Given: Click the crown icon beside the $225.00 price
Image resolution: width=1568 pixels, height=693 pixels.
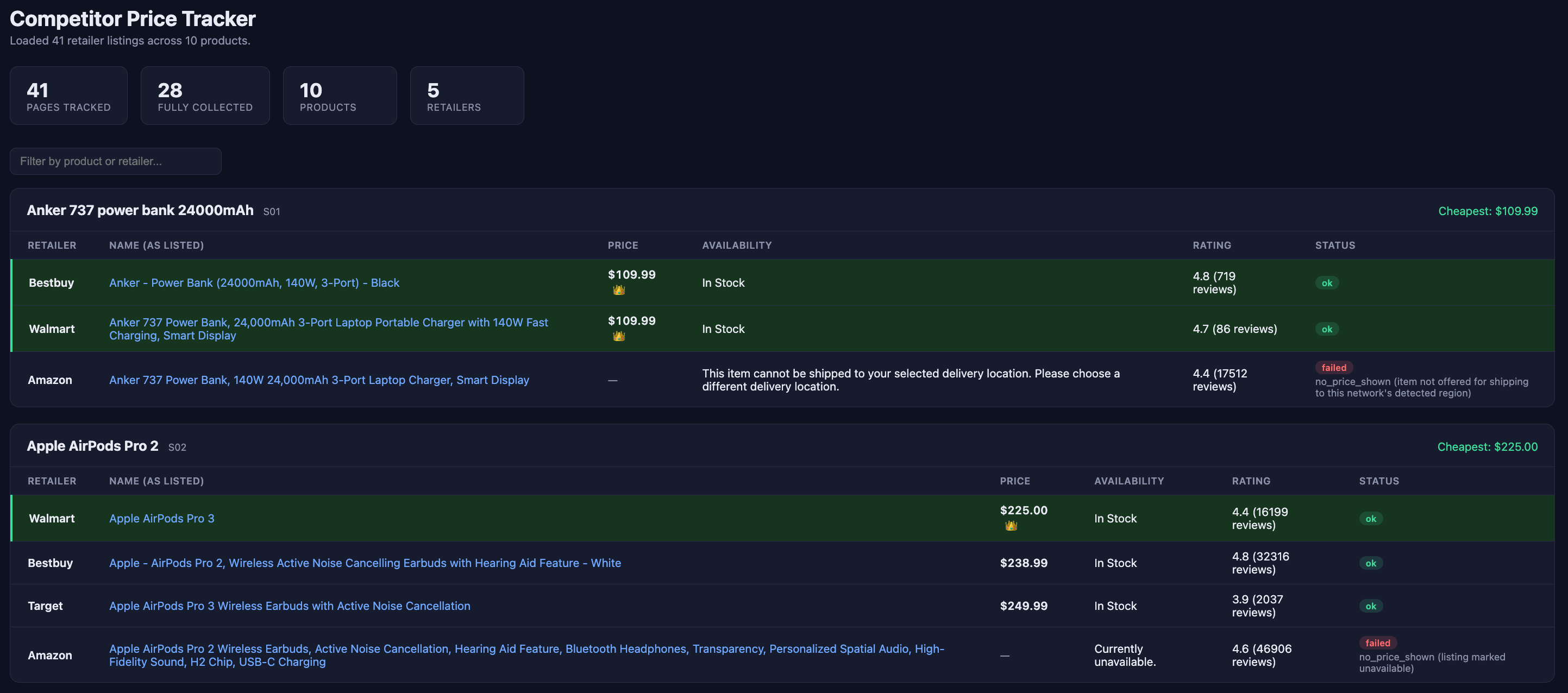Looking at the screenshot, I should coord(1011,526).
